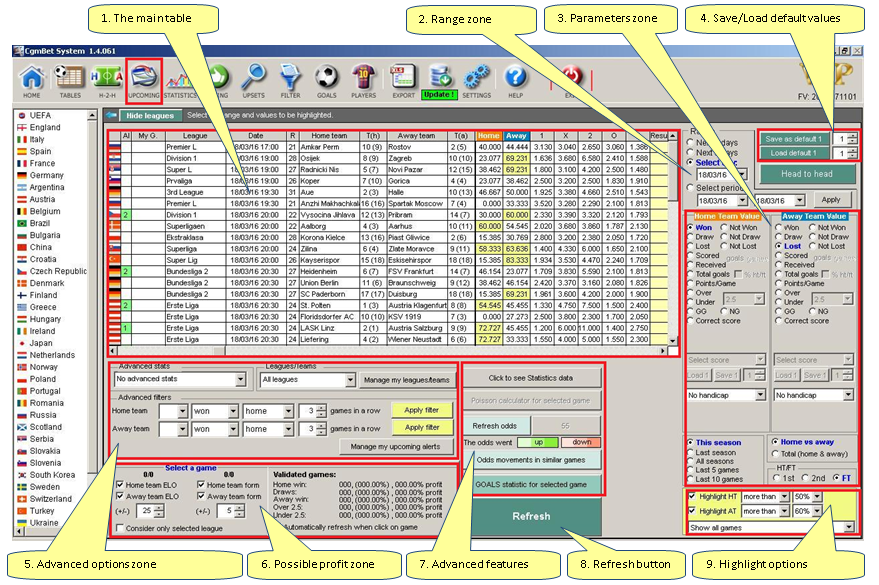Open the UPCOMING games icon
879x585 pixels.
click(144, 81)
